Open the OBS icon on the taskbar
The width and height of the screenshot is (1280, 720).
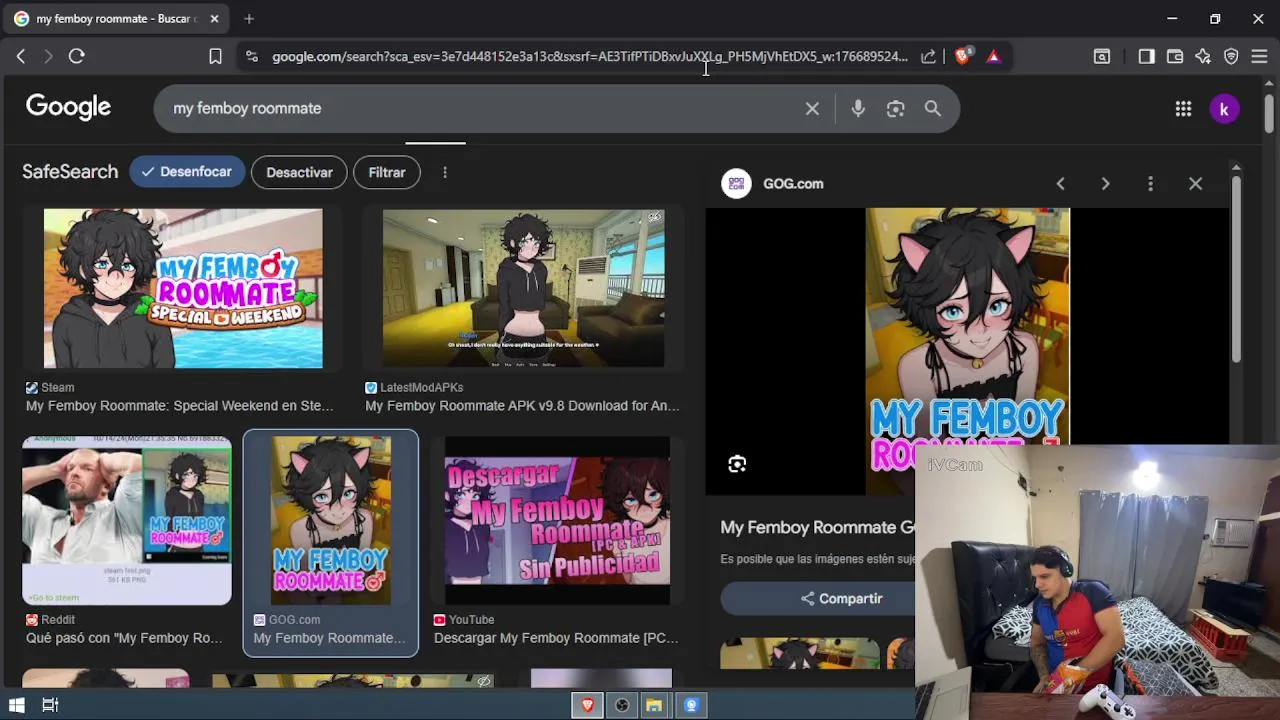(622, 705)
